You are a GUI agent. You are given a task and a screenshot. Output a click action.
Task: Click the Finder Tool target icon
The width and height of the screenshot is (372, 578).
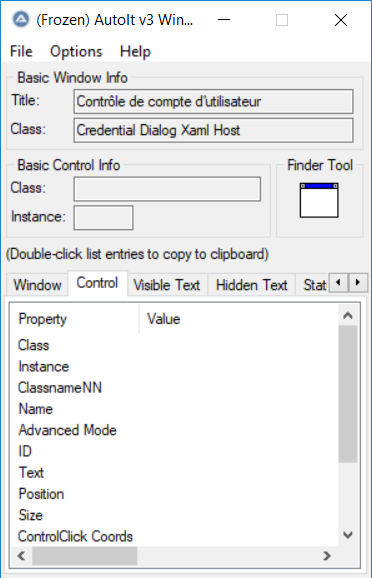click(319, 200)
